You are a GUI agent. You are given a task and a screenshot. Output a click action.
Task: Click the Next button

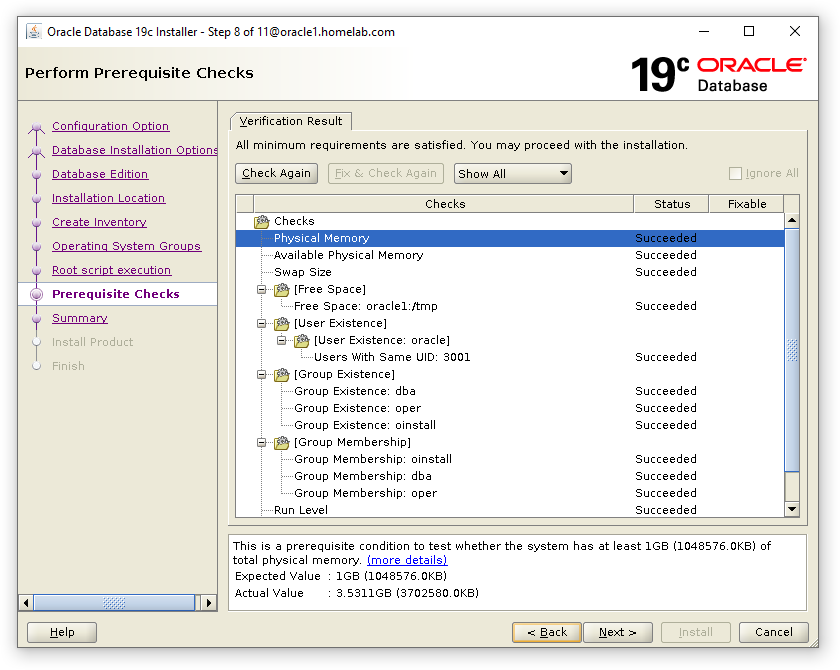(x=617, y=632)
